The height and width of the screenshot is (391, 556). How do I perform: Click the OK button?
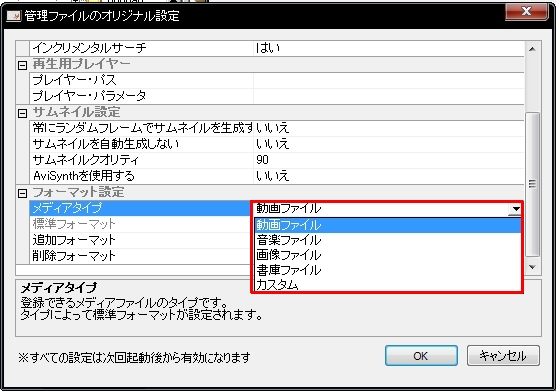pyautogui.click(x=421, y=356)
